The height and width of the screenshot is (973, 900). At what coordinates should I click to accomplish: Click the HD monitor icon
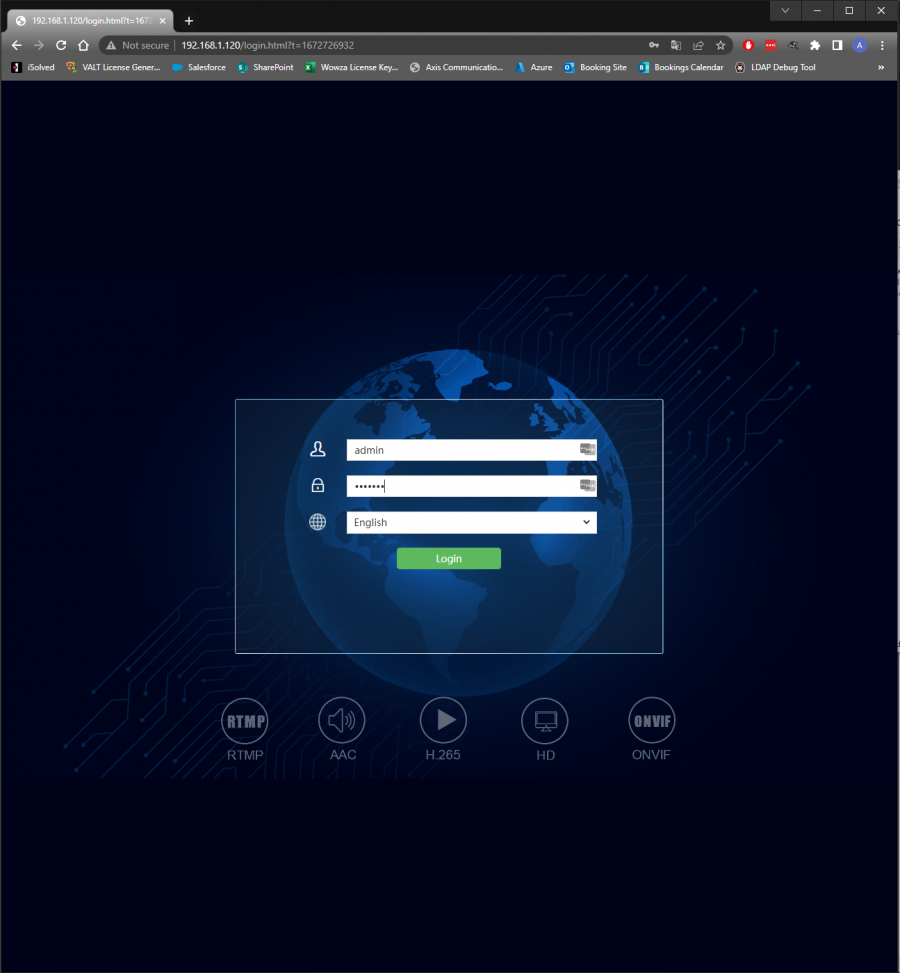click(x=545, y=720)
